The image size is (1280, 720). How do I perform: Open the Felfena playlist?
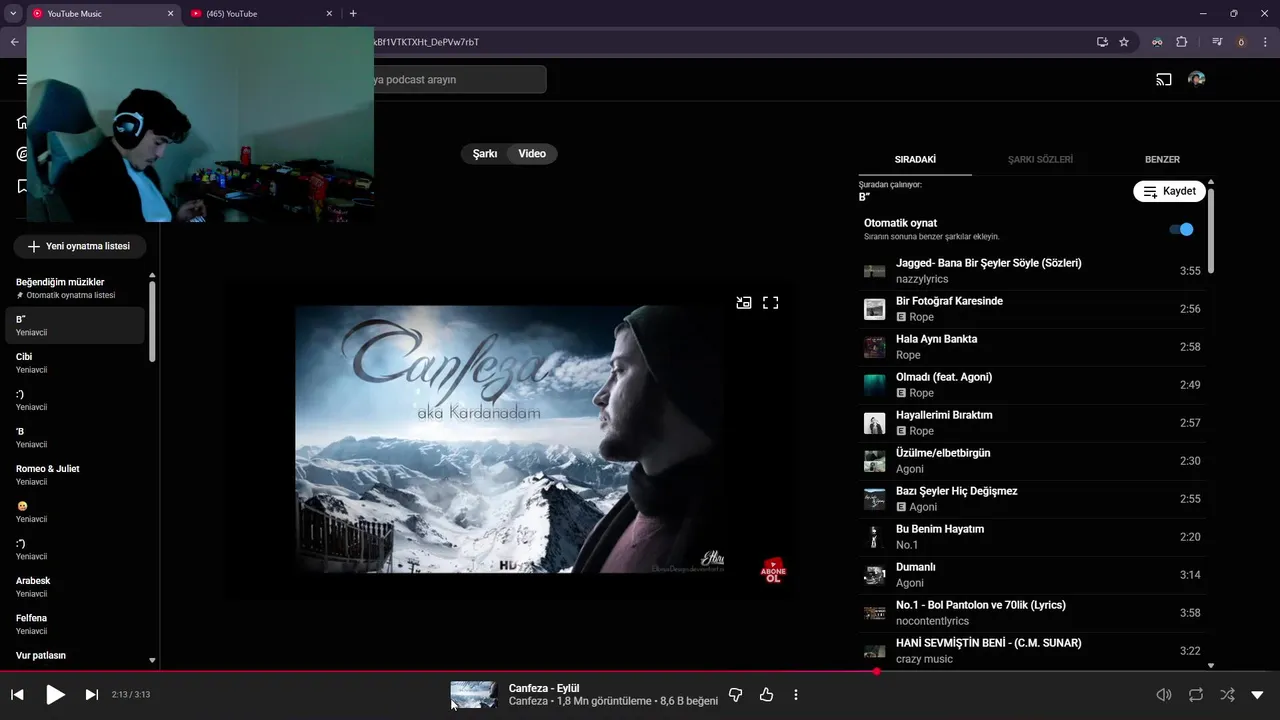coord(76,624)
